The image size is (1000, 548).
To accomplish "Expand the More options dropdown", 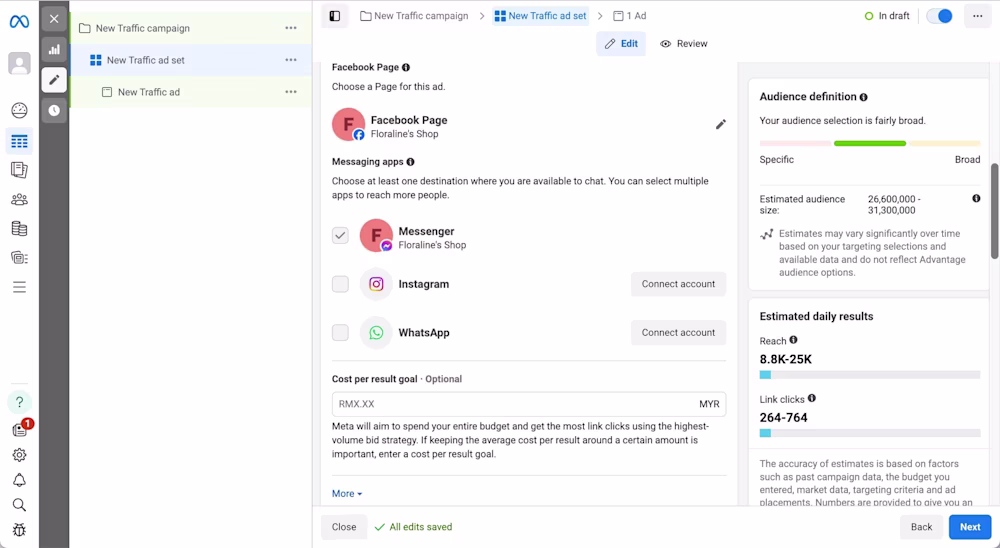I will [347, 494].
